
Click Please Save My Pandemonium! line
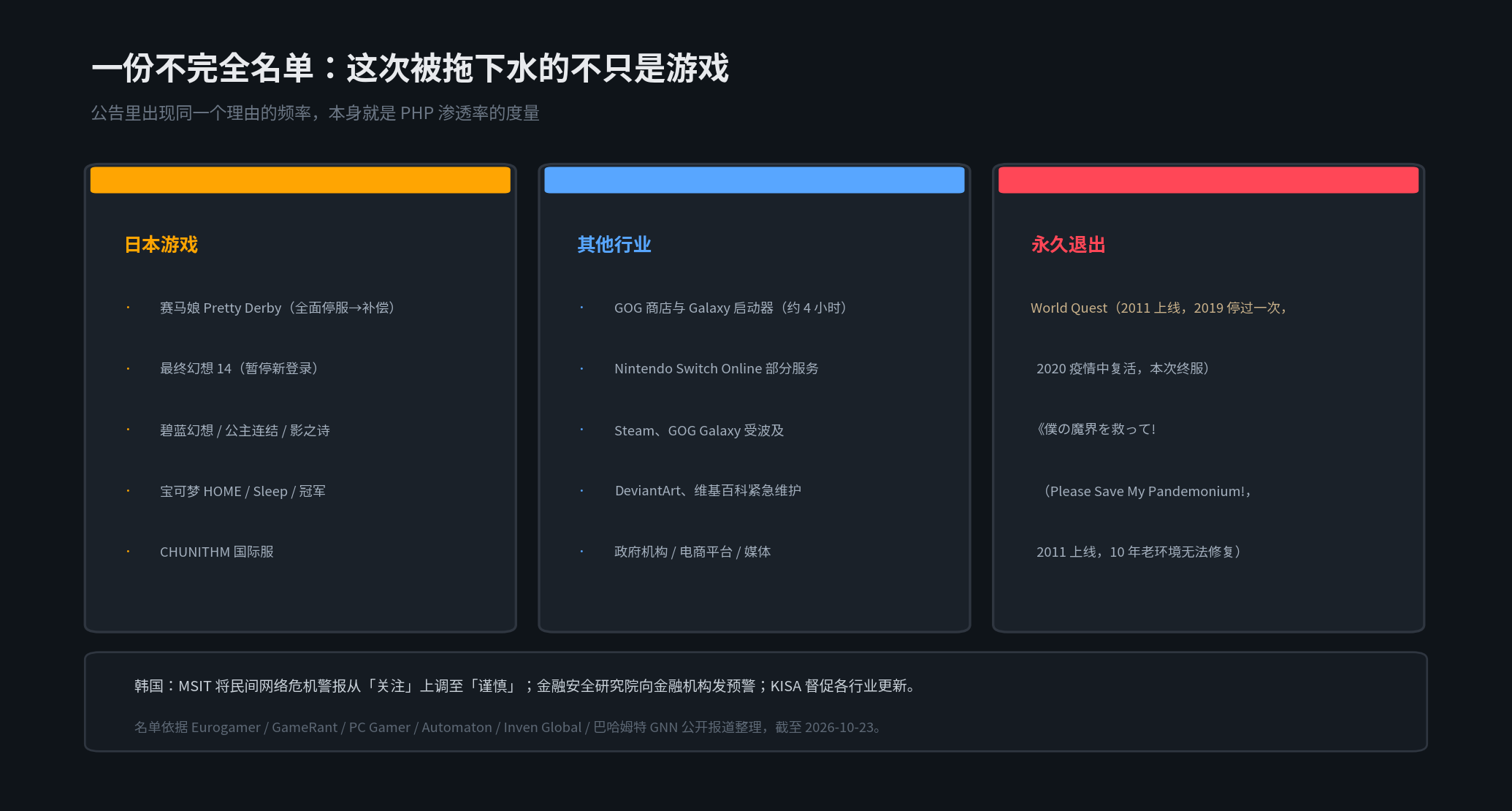pyautogui.click(x=1147, y=491)
